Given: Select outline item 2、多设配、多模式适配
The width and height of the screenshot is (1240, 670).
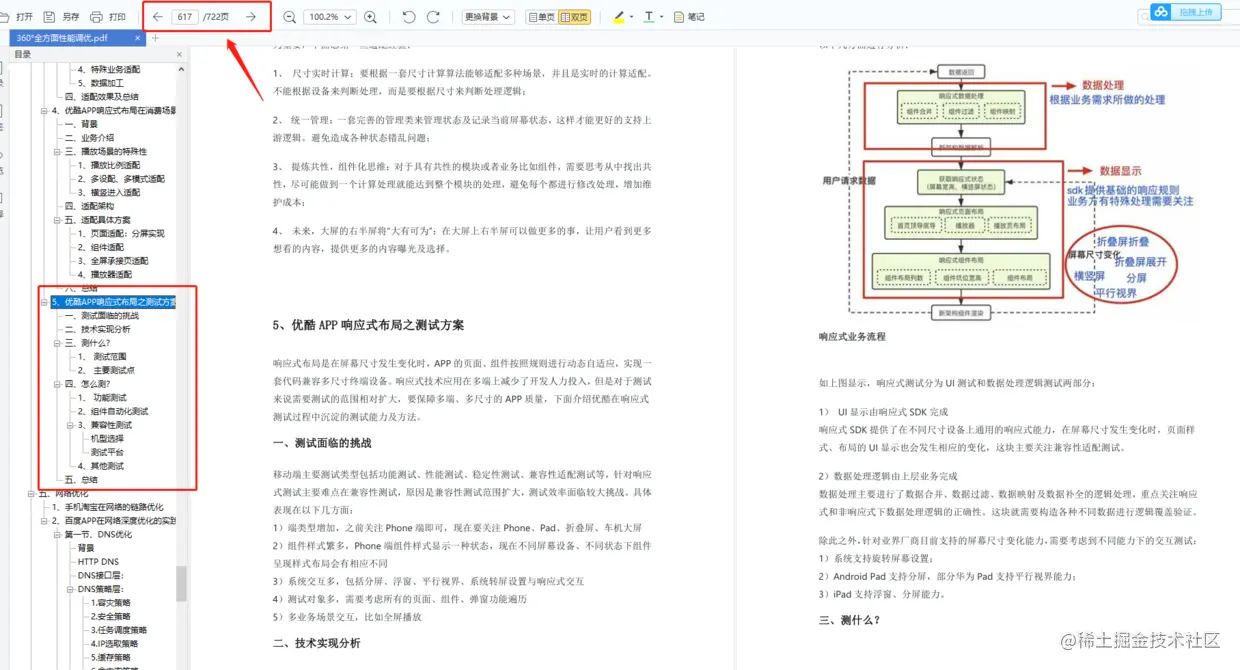Looking at the screenshot, I should click(121, 179).
